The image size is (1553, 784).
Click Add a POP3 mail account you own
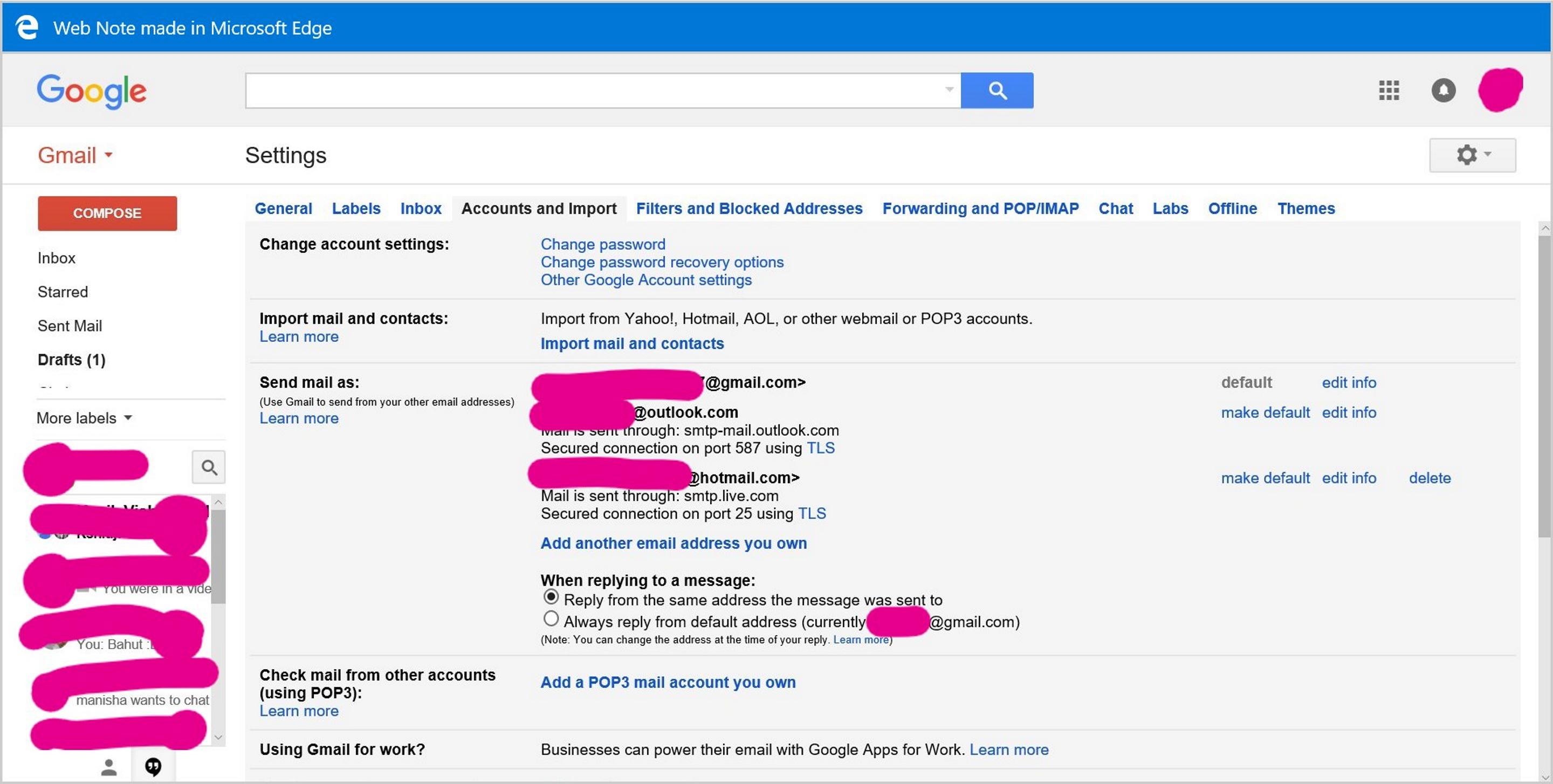pos(668,682)
